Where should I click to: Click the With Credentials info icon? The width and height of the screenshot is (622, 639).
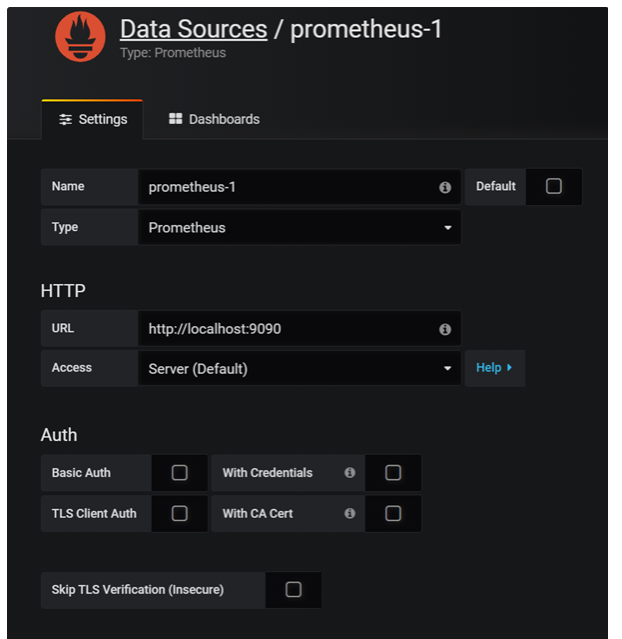click(350, 473)
